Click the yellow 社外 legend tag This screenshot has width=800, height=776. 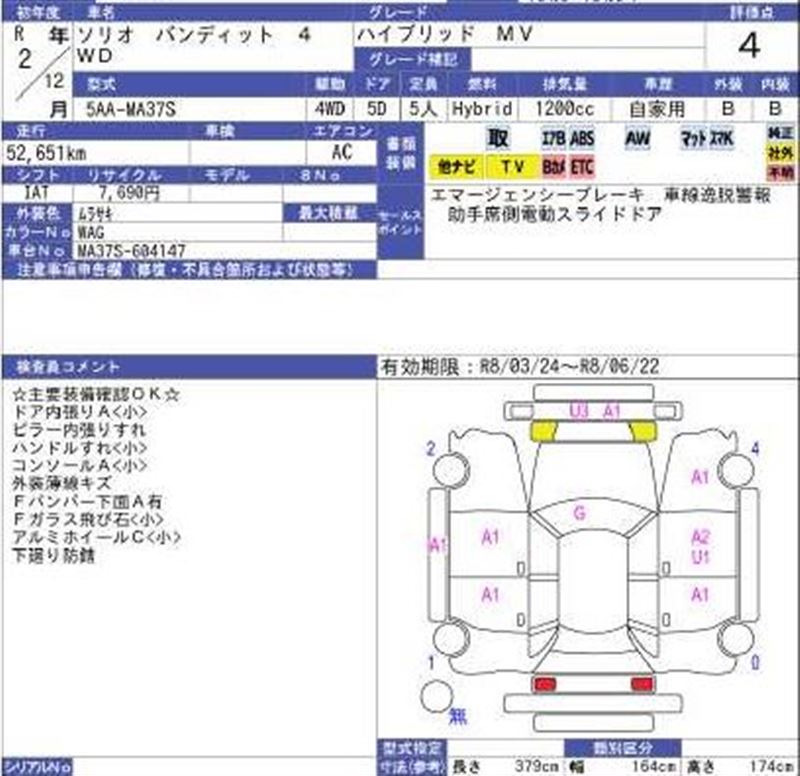click(781, 152)
